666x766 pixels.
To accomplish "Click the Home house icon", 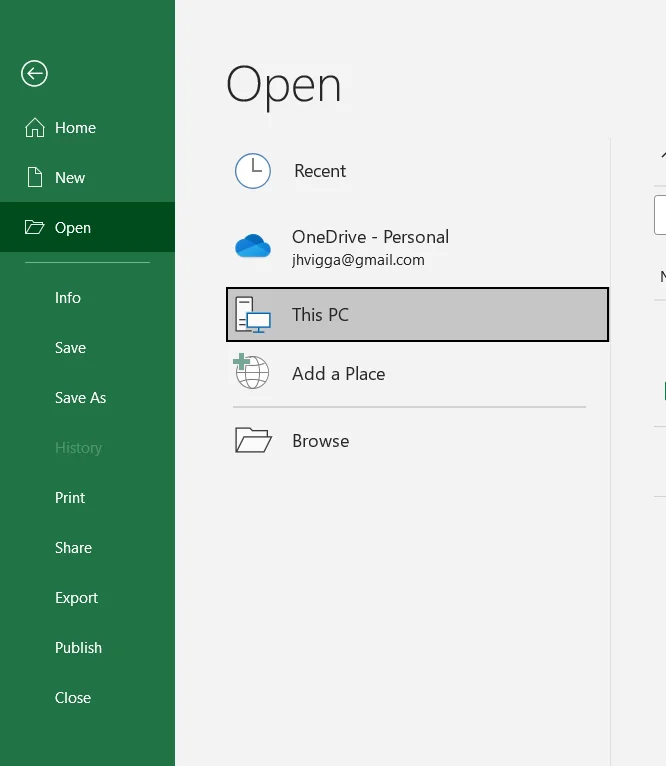I will [35, 128].
